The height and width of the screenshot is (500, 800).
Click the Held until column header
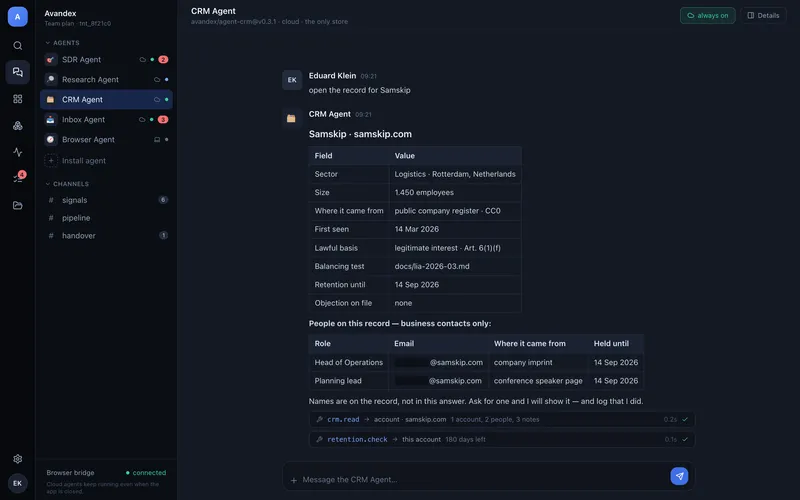(x=611, y=344)
